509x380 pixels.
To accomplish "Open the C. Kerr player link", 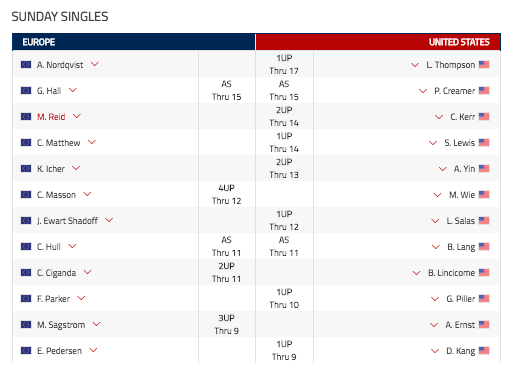I will (x=462, y=117).
